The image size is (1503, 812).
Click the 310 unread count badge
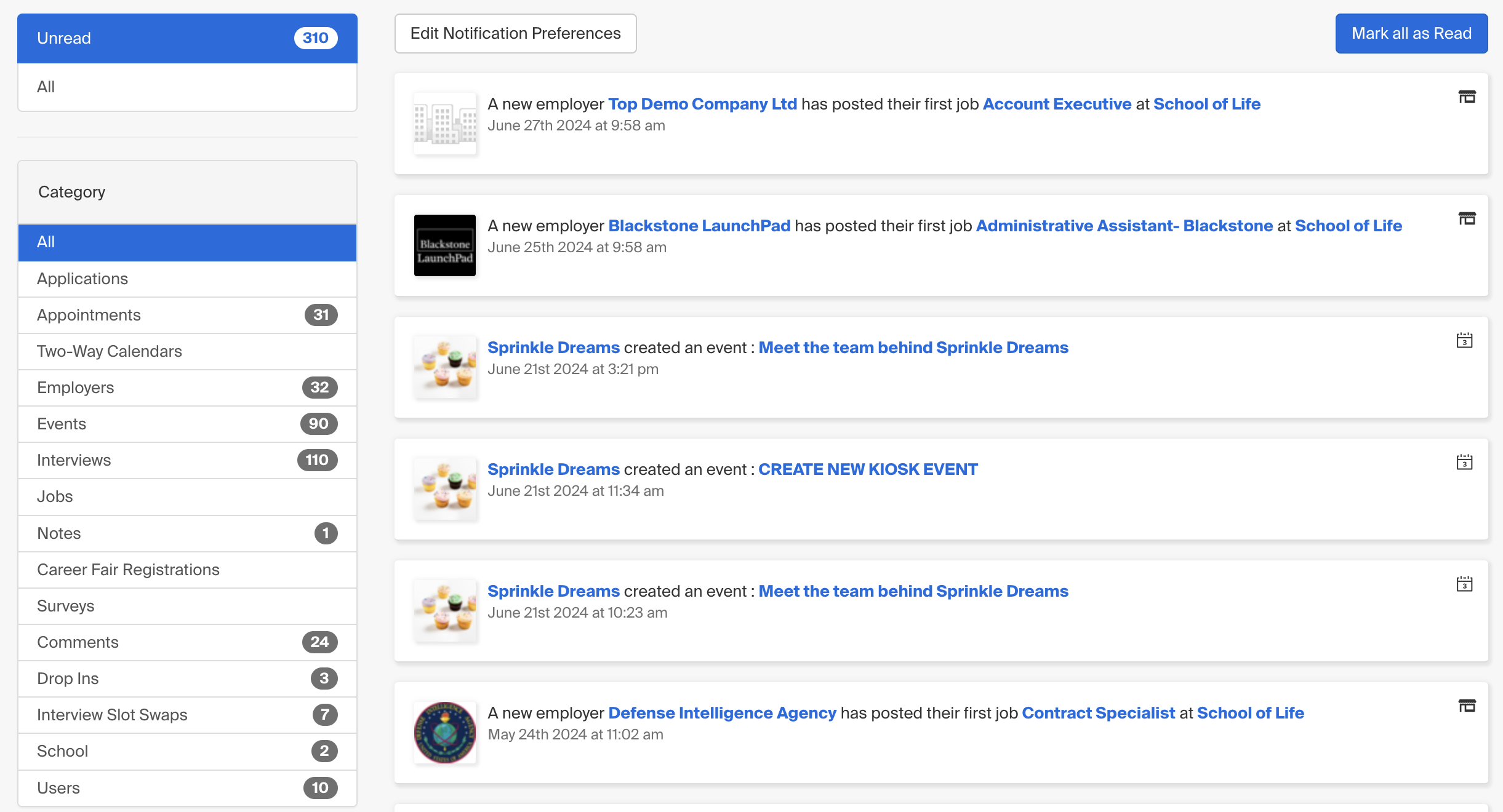(x=316, y=38)
